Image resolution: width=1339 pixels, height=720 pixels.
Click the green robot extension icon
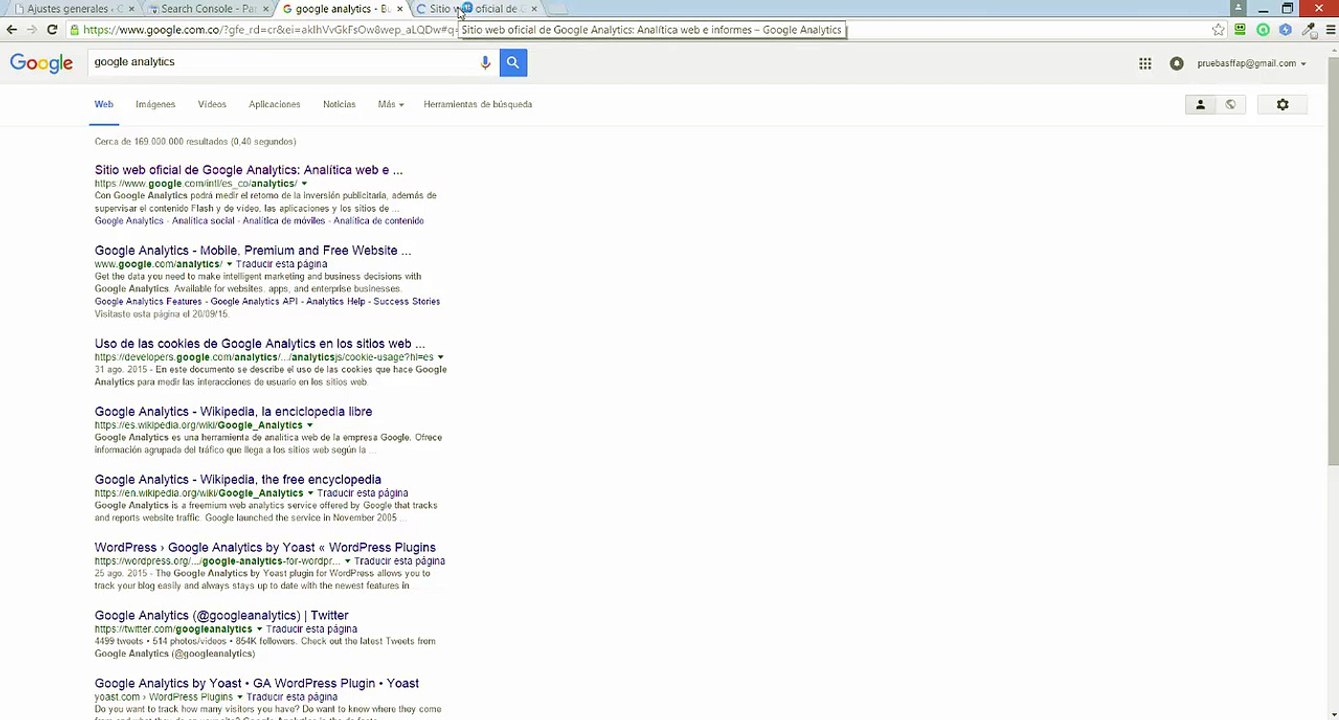coord(1241,30)
